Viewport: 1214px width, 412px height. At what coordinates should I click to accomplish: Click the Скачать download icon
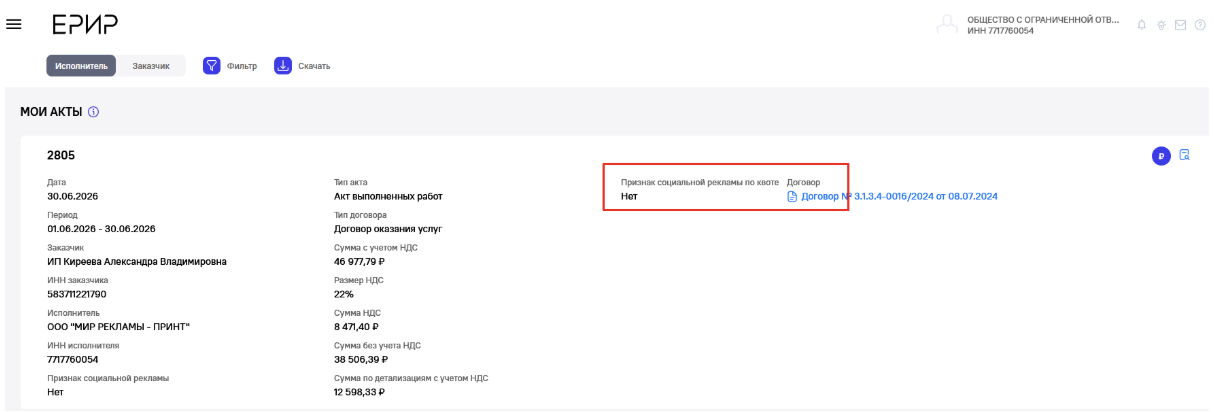283,66
